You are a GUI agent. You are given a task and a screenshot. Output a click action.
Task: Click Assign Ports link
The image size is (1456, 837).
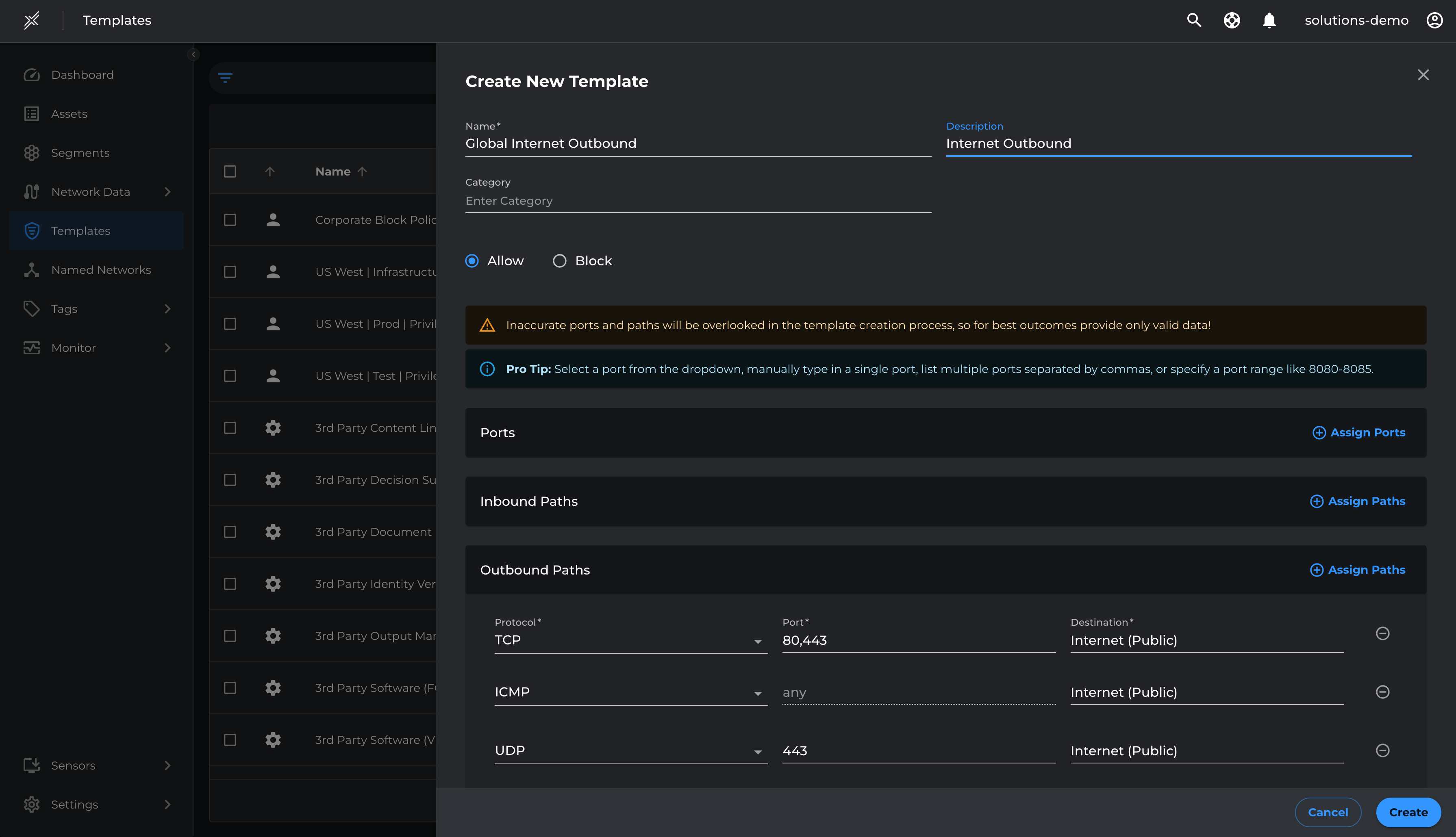[x=1359, y=432]
